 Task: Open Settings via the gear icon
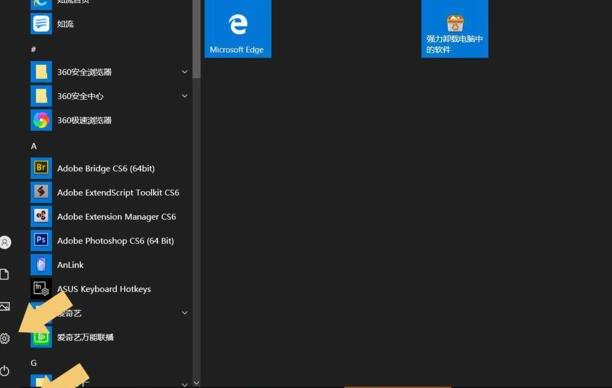(5, 338)
